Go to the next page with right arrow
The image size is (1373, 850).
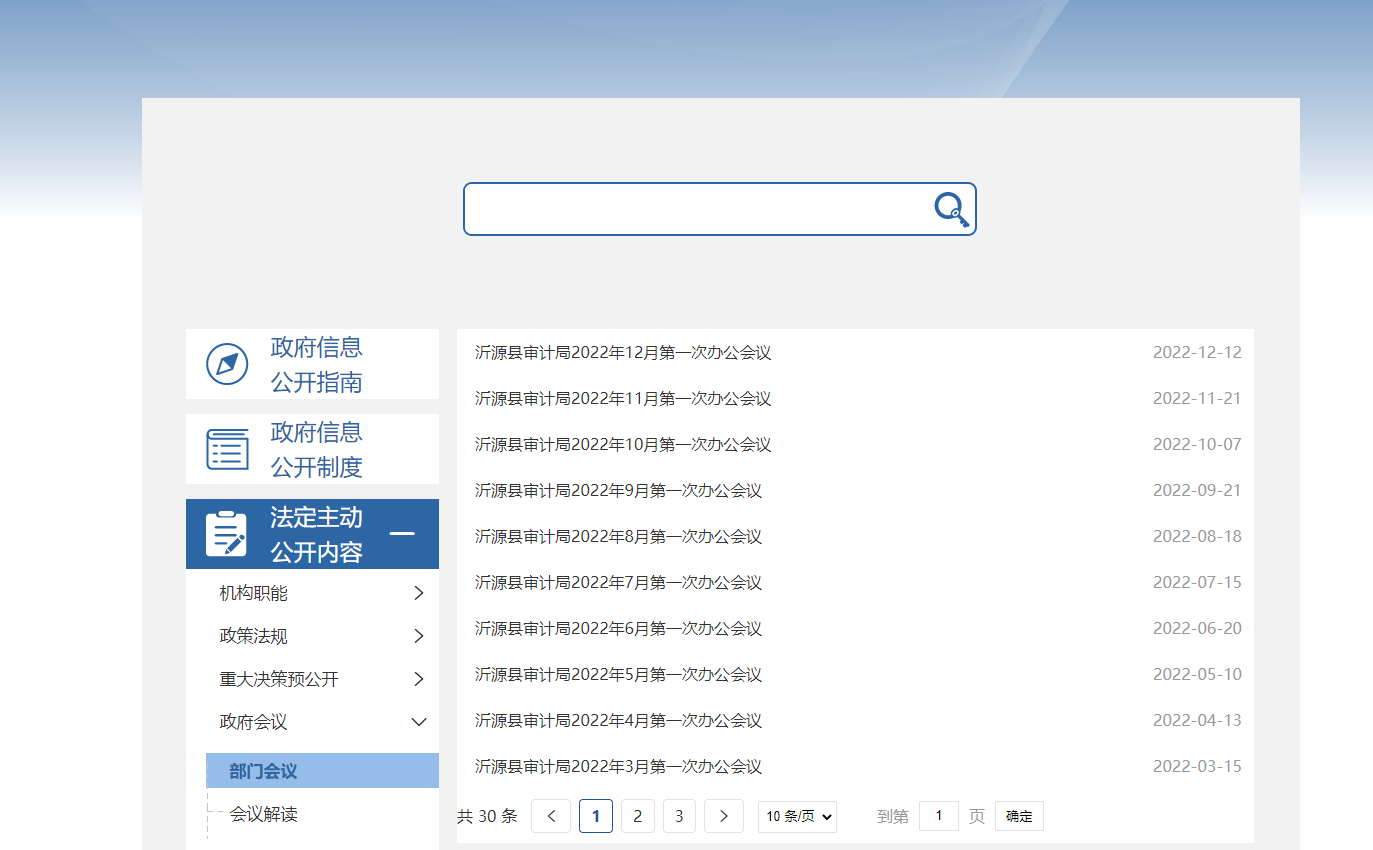click(723, 816)
